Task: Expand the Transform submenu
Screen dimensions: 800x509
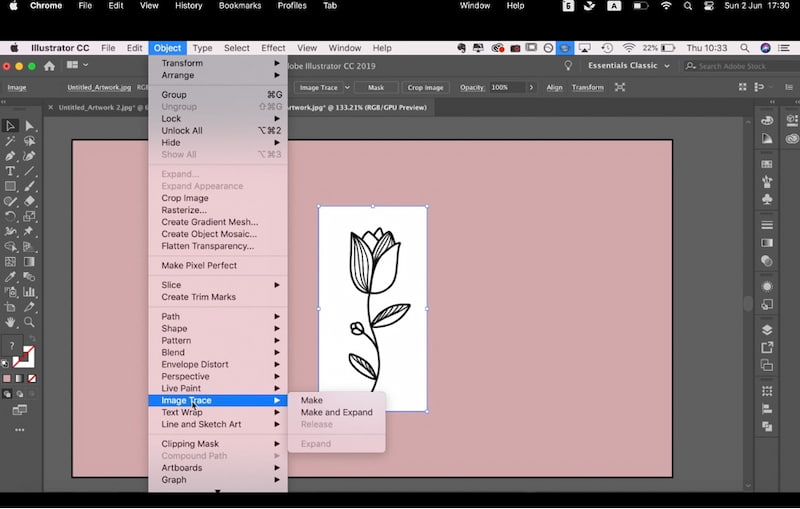Action: pyautogui.click(x=218, y=63)
